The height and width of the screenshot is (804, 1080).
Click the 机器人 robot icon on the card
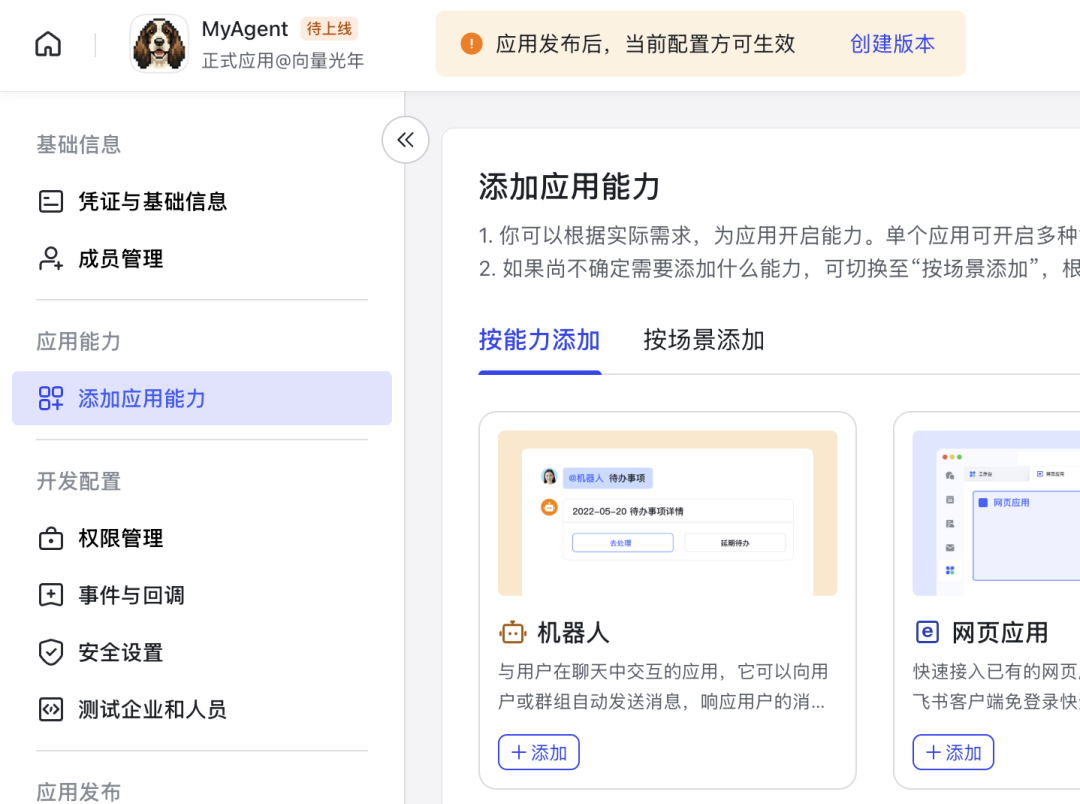[x=512, y=632]
